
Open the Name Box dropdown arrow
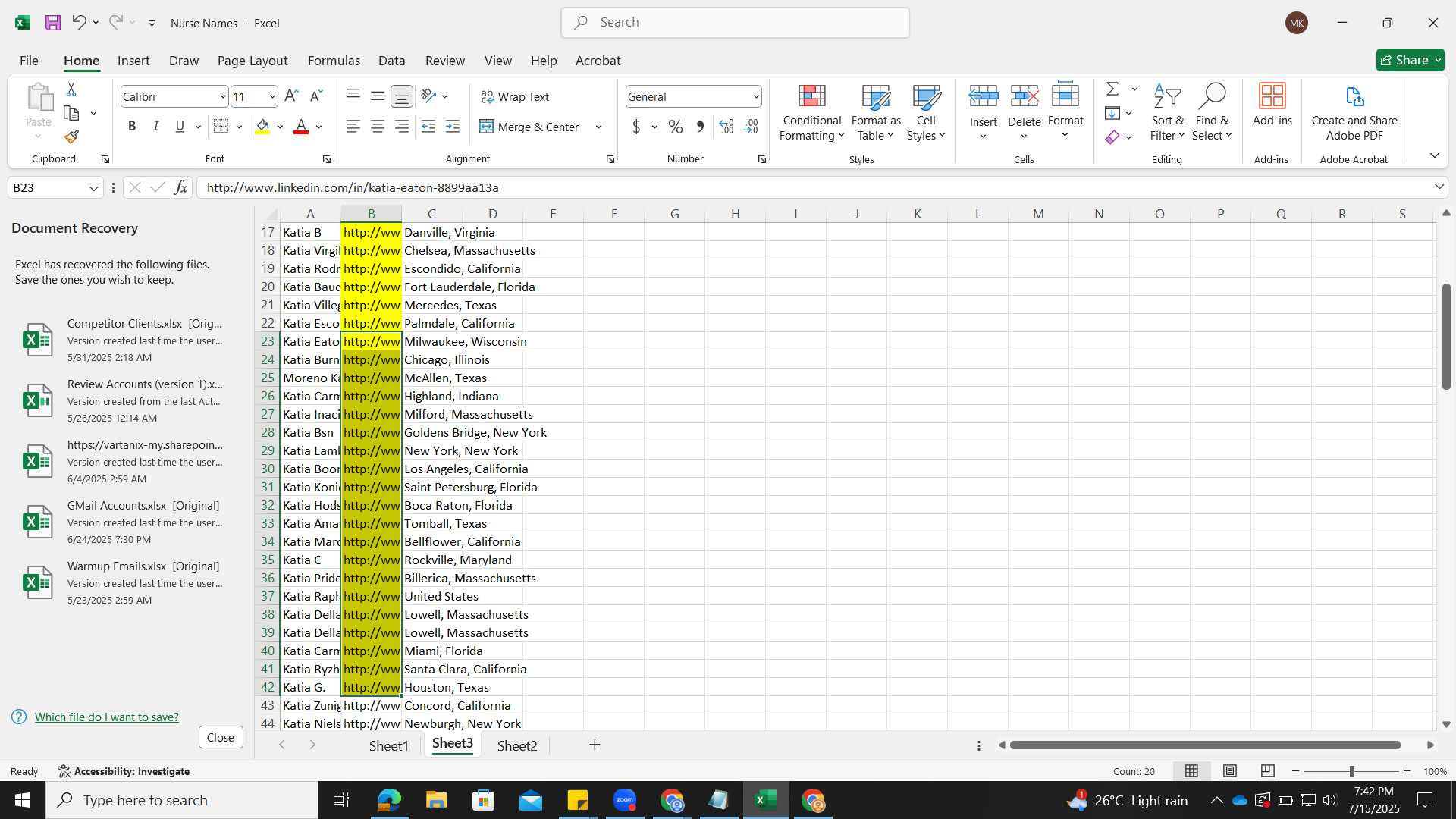click(x=94, y=188)
